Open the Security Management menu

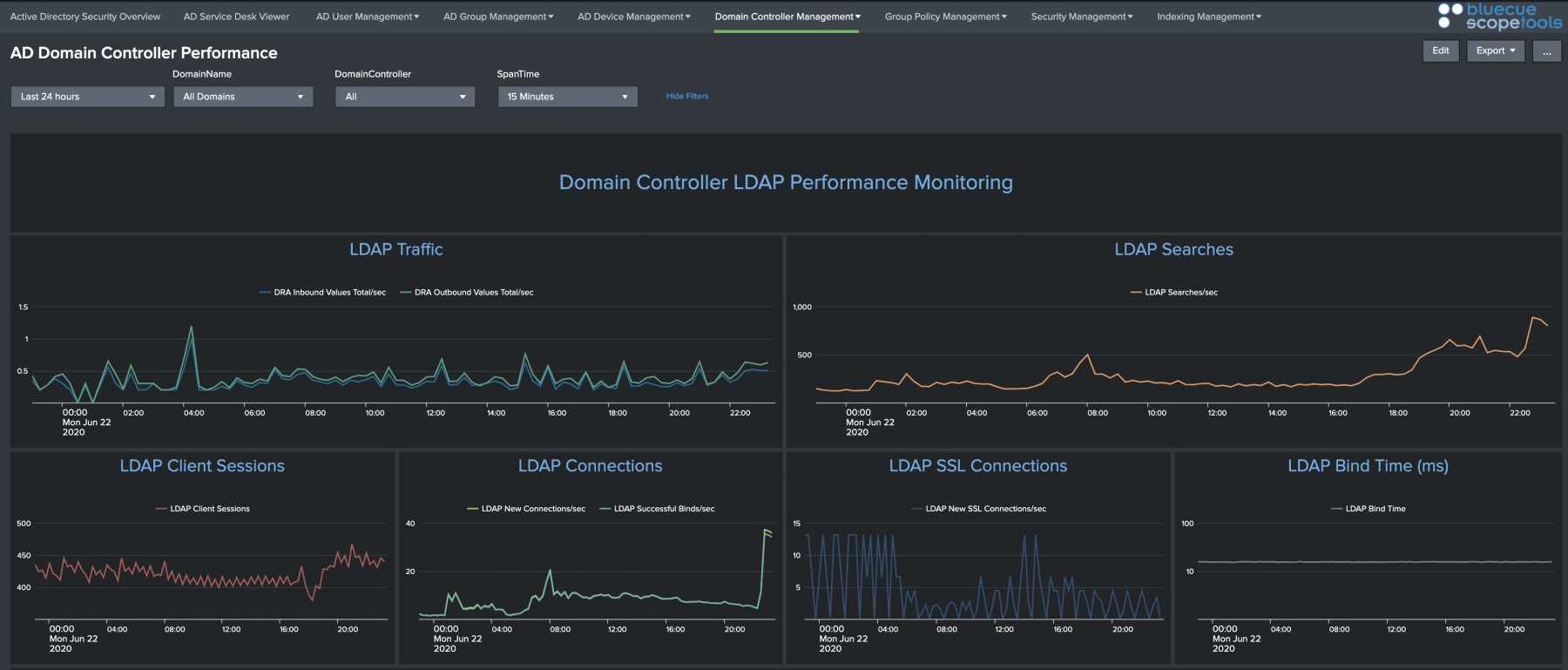(x=1082, y=17)
